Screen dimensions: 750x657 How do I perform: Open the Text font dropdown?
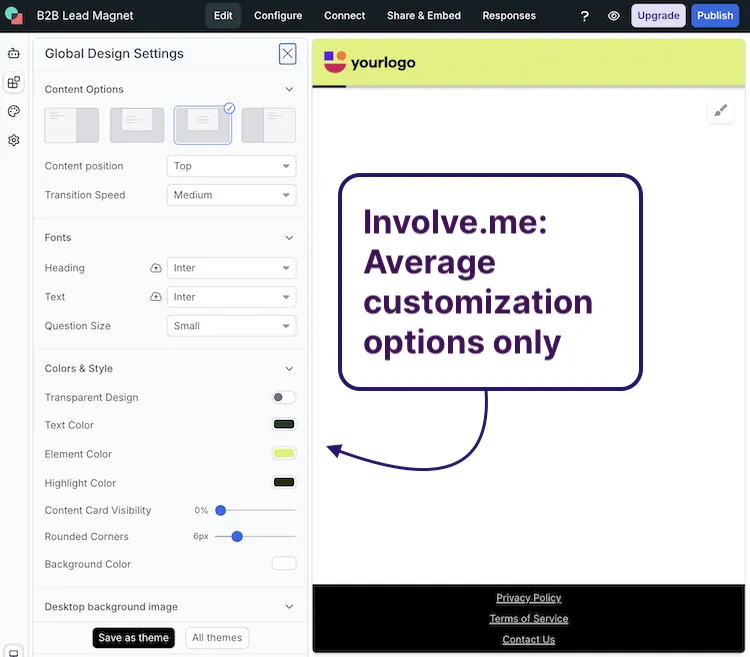232,297
